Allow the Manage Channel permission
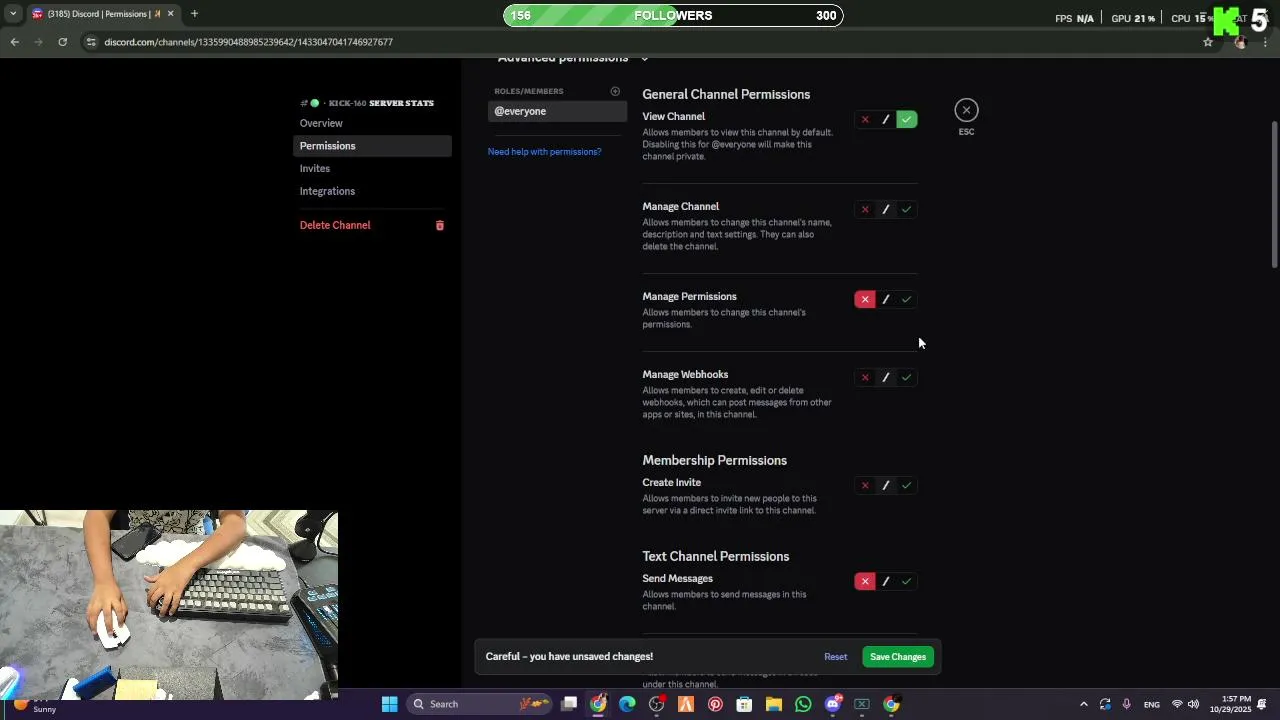 point(906,210)
